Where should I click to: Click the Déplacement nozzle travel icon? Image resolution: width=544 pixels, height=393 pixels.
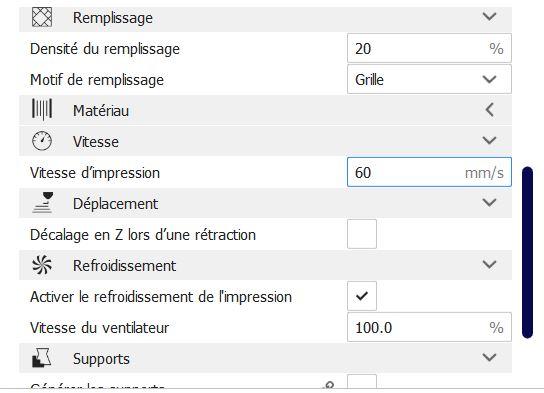[x=43, y=203]
